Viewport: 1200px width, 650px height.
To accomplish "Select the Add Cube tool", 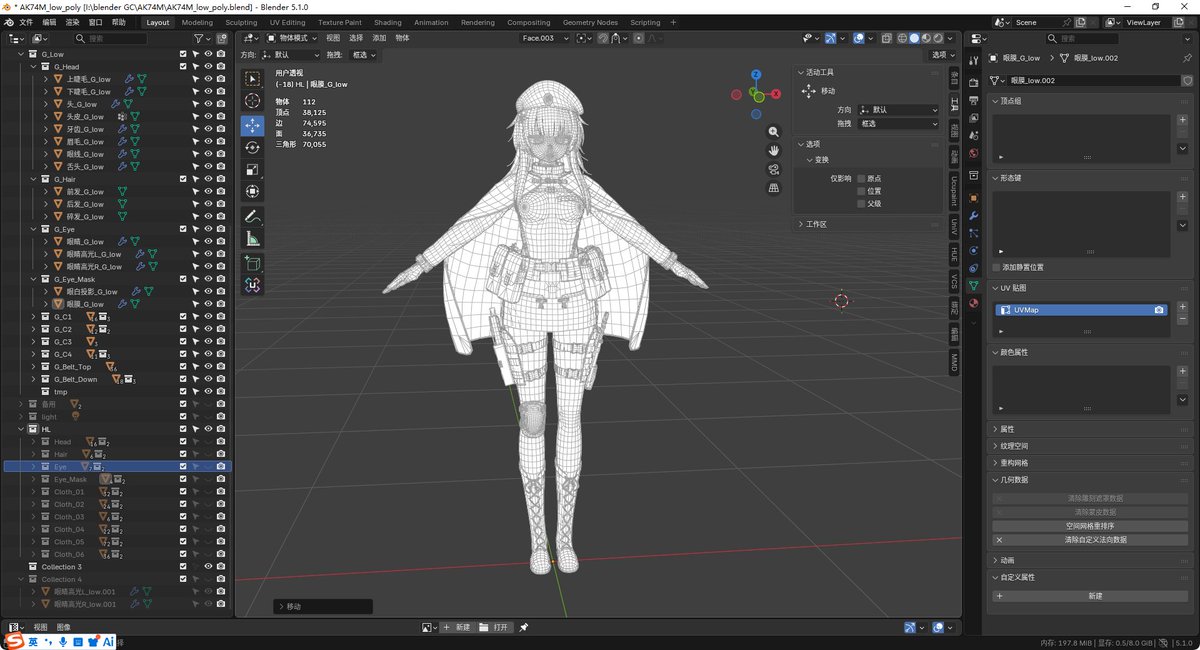I will (252, 263).
